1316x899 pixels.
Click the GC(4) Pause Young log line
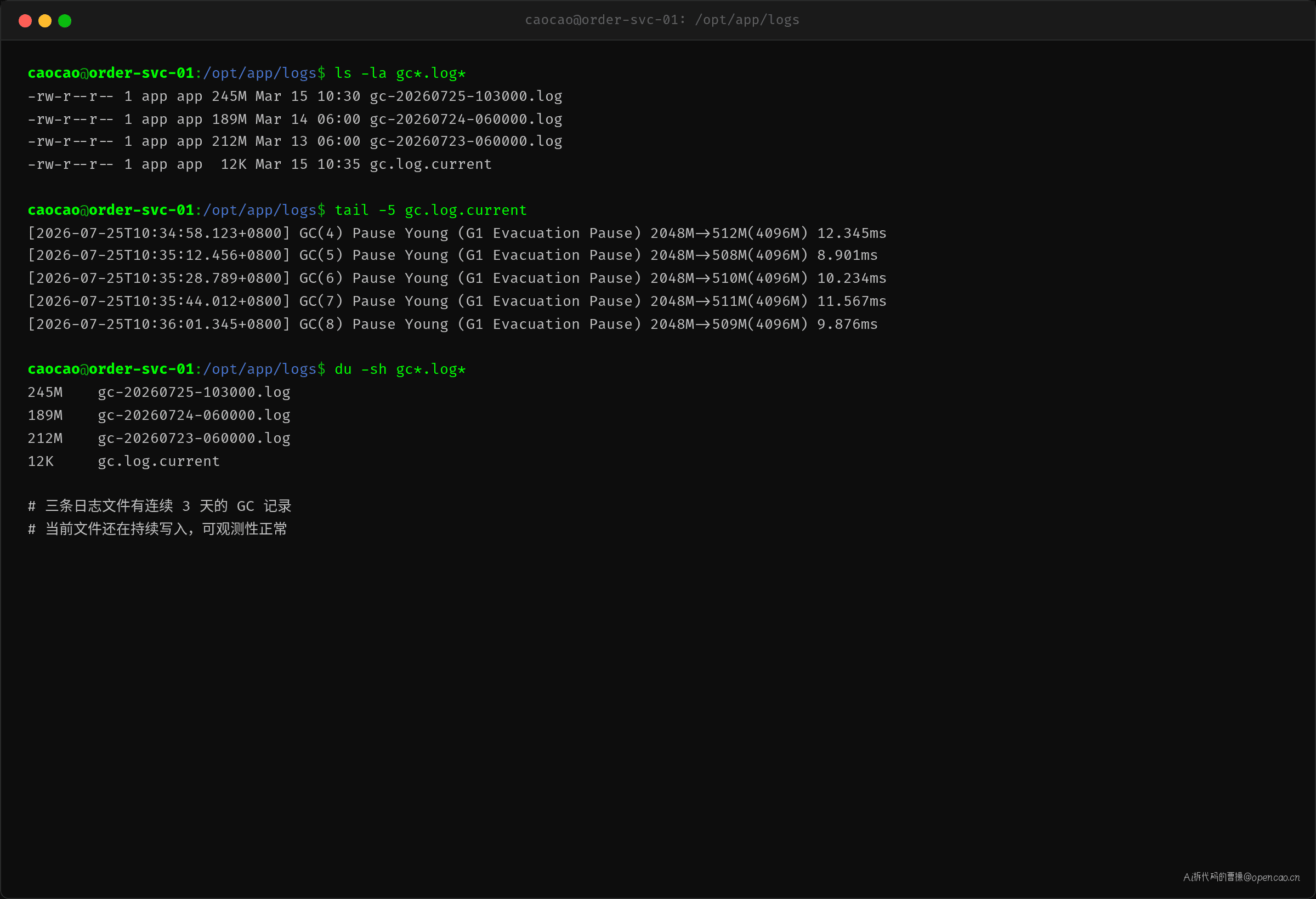[457, 232]
